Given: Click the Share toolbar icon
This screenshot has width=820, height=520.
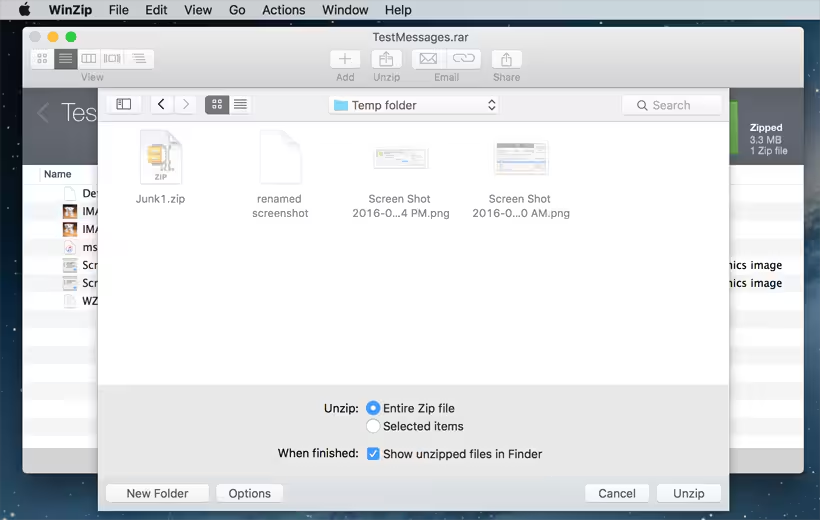Looking at the screenshot, I should pyautogui.click(x=506, y=60).
